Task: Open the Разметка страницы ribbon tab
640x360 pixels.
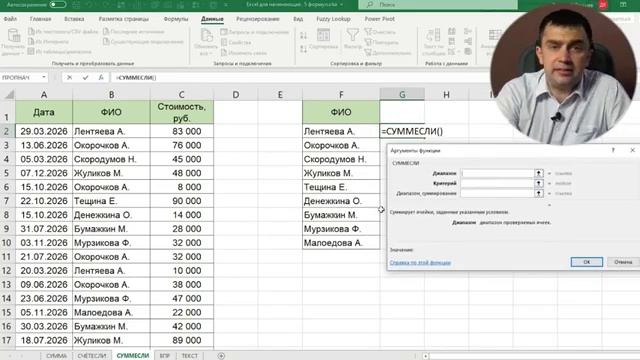Action: point(124,19)
